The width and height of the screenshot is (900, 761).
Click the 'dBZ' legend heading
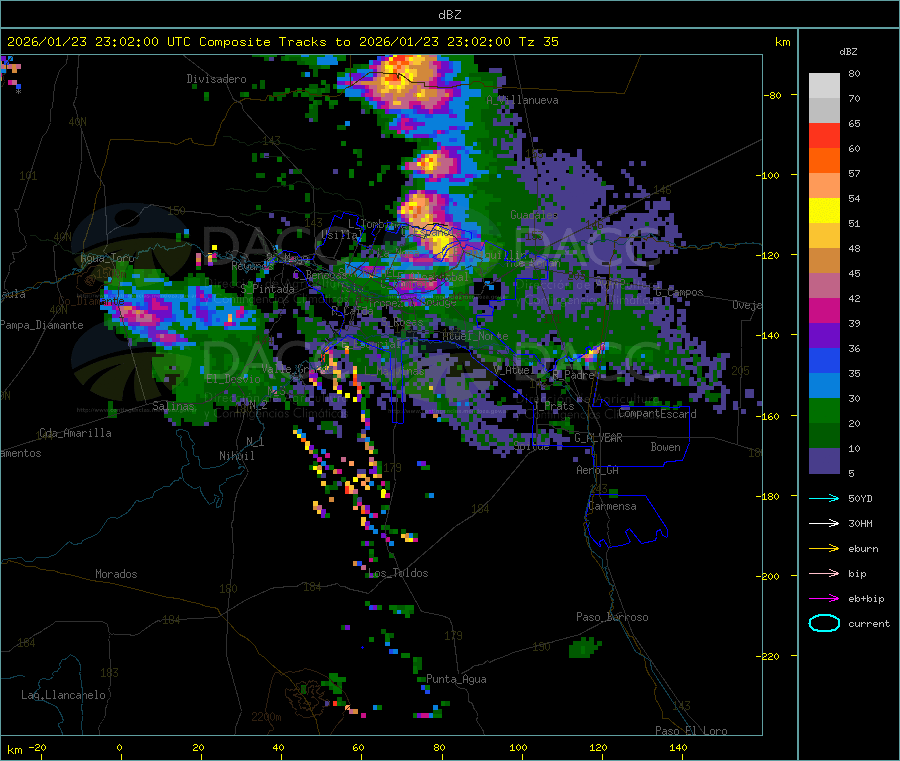[848, 52]
